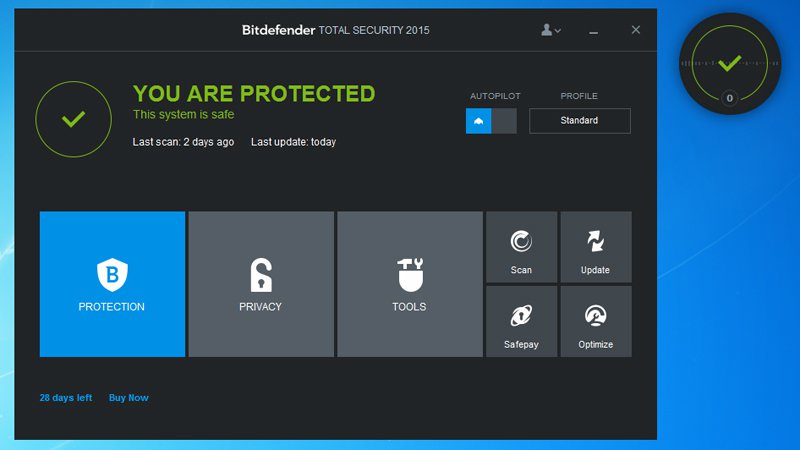Click the 'YOU ARE PROTECTED' heading
The image size is (800, 450).
tap(254, 94)
